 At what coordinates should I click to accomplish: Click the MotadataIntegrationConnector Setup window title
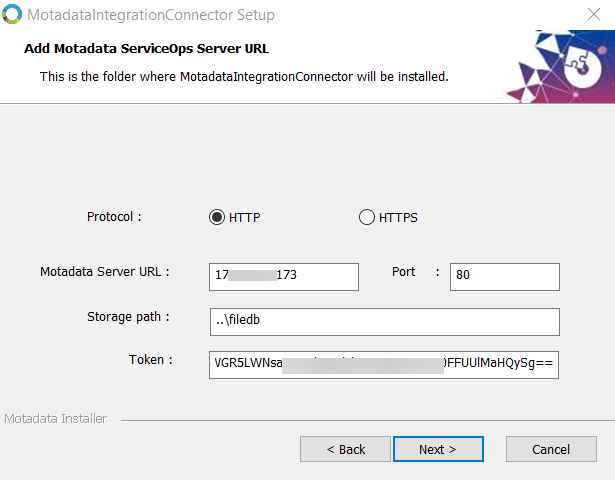152,16
